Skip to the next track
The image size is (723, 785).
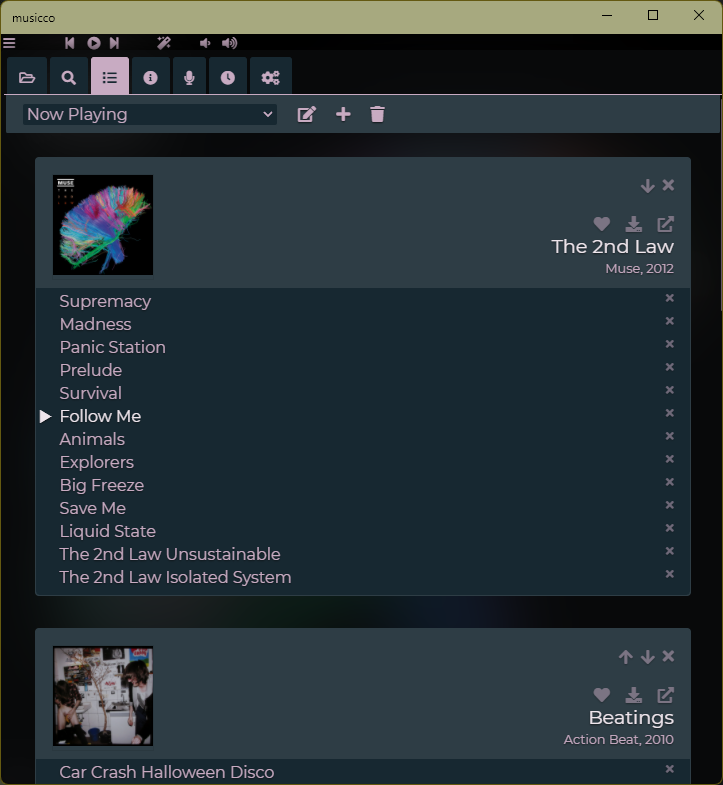pyautogui.click(x=115, y=43)
